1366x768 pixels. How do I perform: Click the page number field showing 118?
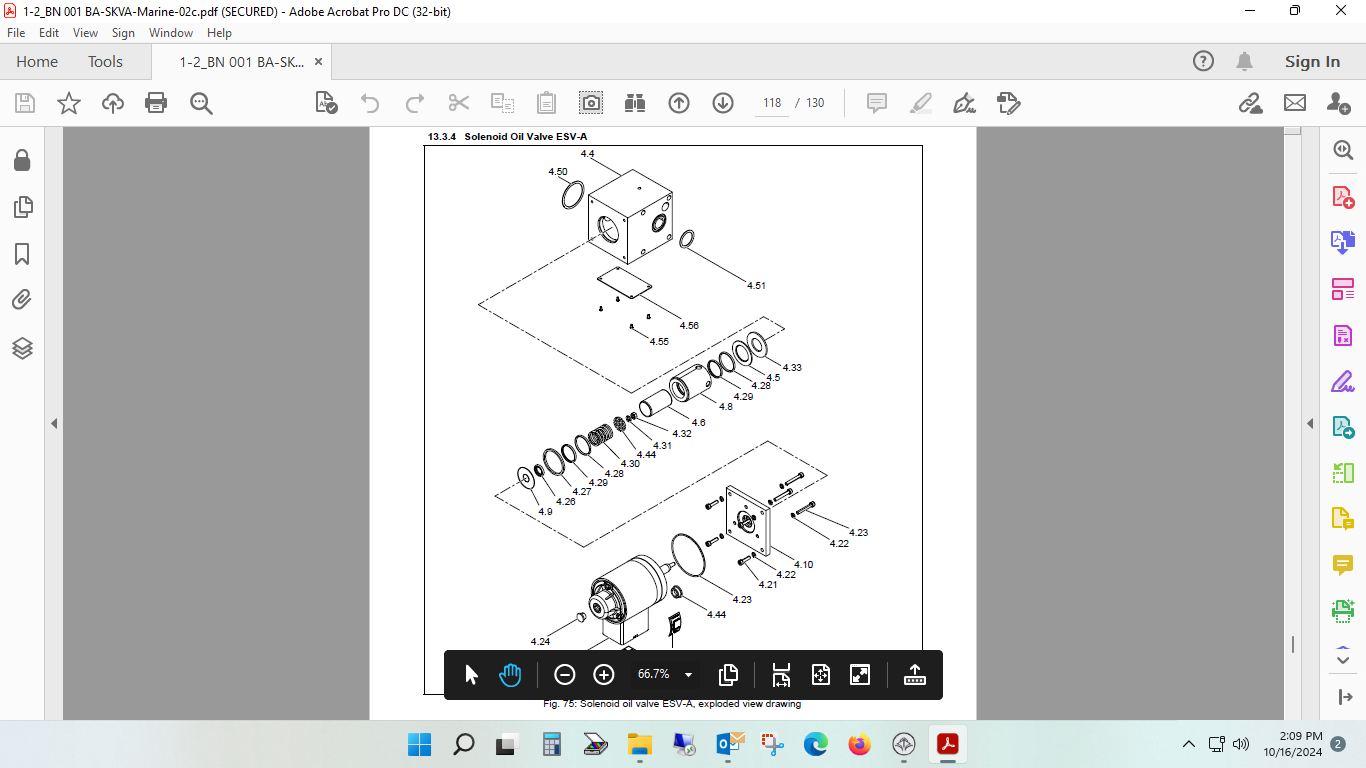771,103
